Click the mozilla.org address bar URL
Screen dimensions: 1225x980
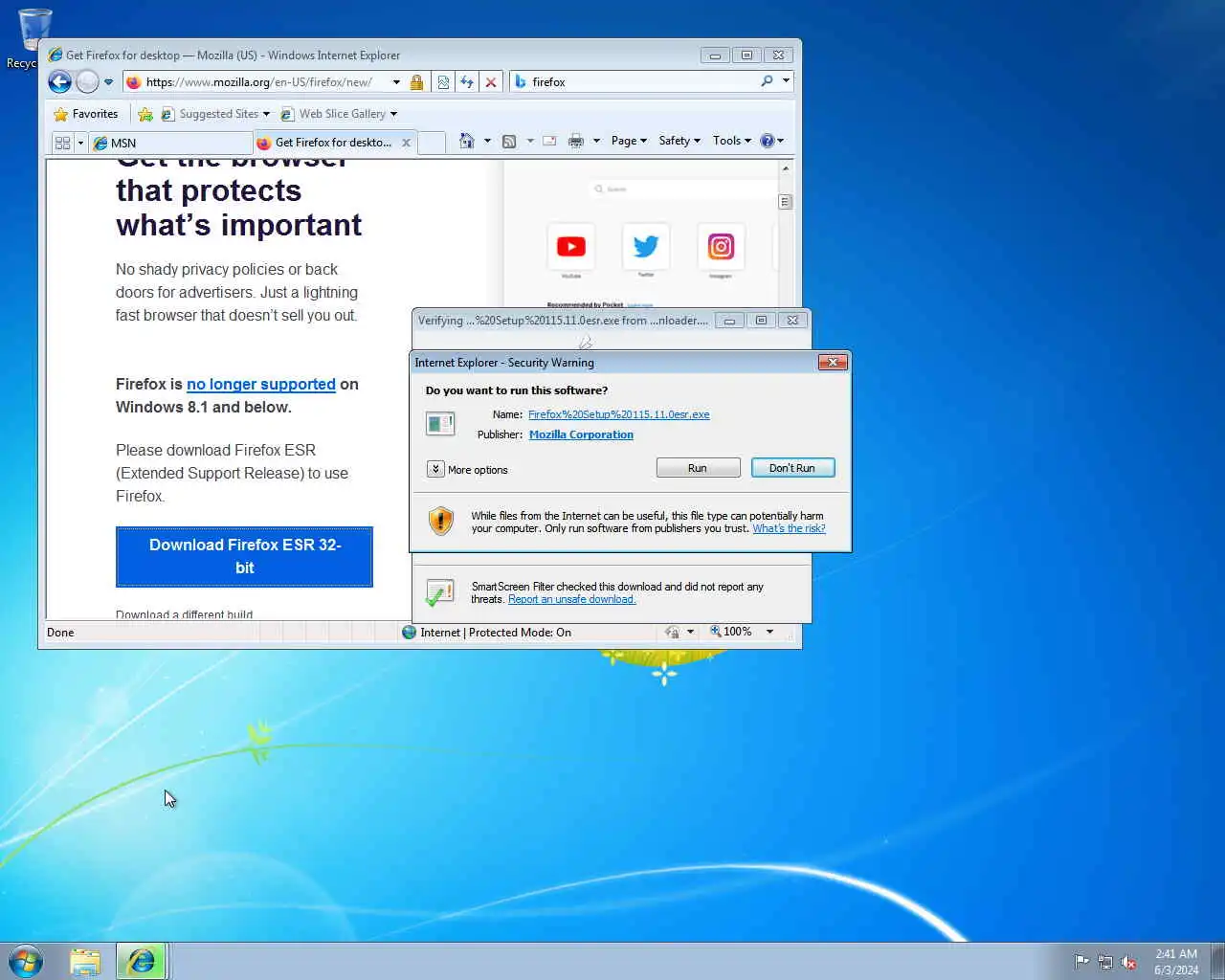pyautogui.click(x=258, y=82)
